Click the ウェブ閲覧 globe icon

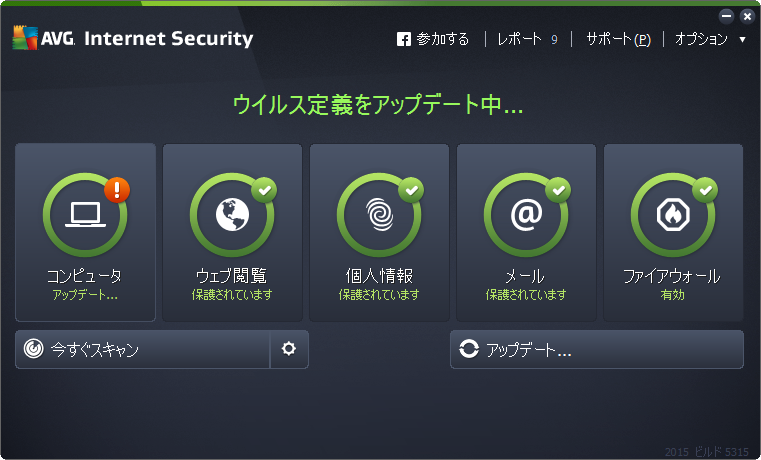(x=232, y=214)
